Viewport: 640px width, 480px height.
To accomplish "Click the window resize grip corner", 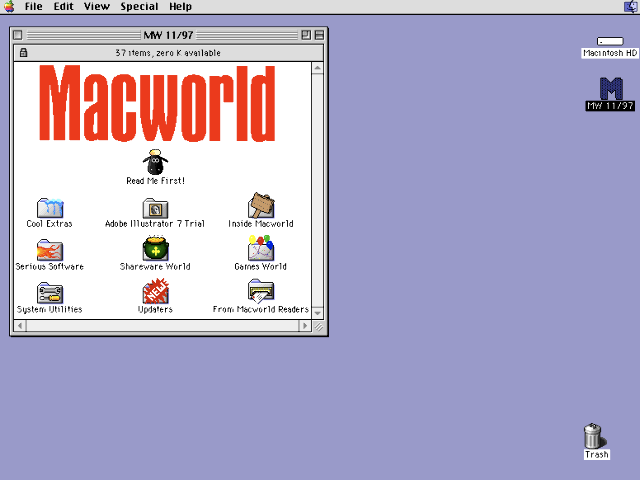I will [318, 326].
